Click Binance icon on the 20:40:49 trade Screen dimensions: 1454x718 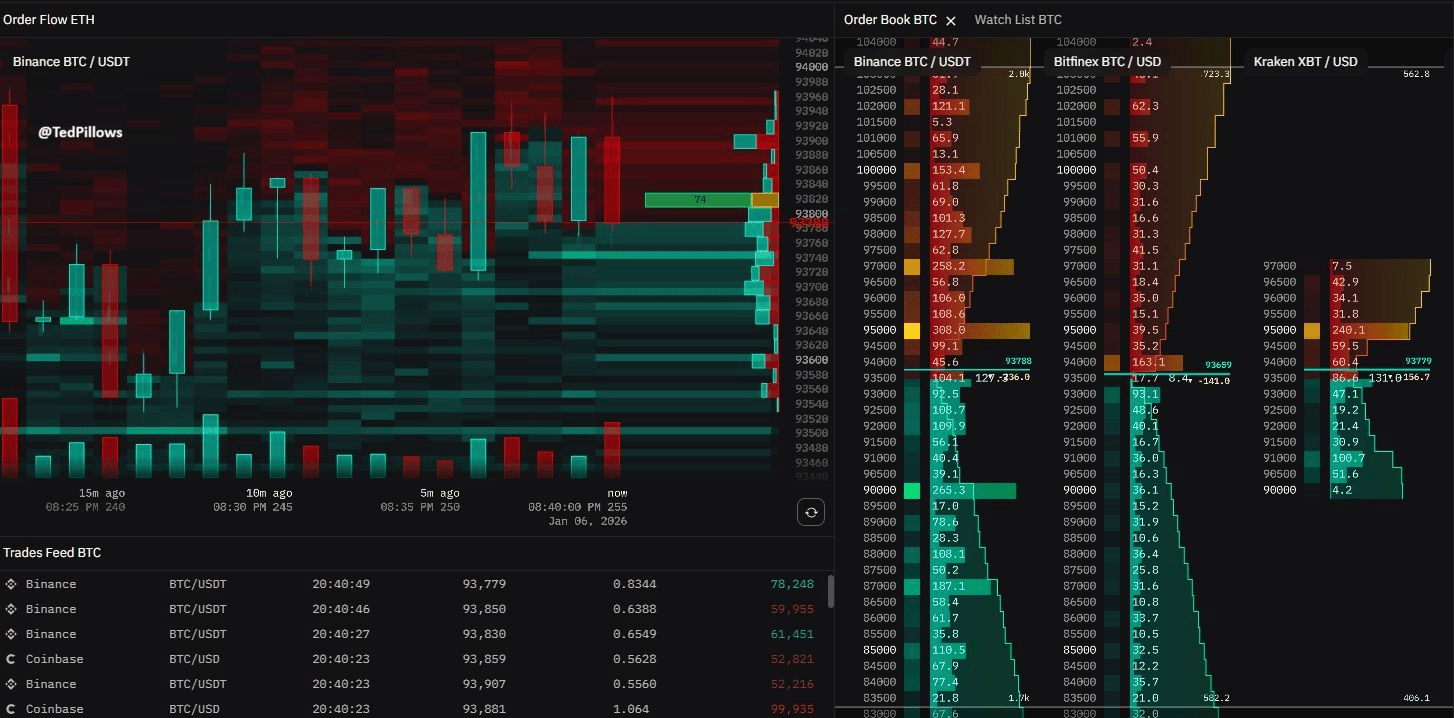point(12,584)
